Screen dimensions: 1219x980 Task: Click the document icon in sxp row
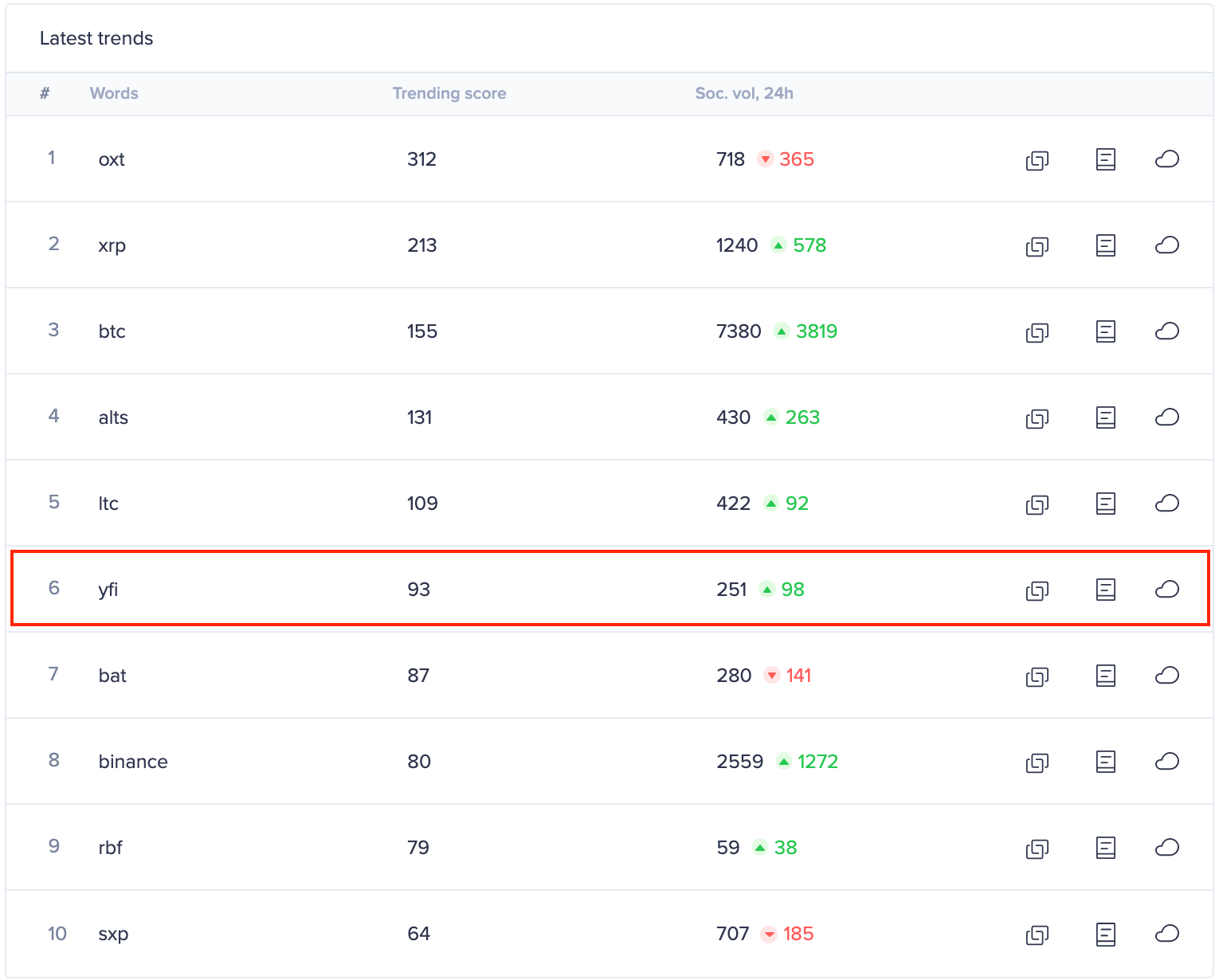(1105, 934)
